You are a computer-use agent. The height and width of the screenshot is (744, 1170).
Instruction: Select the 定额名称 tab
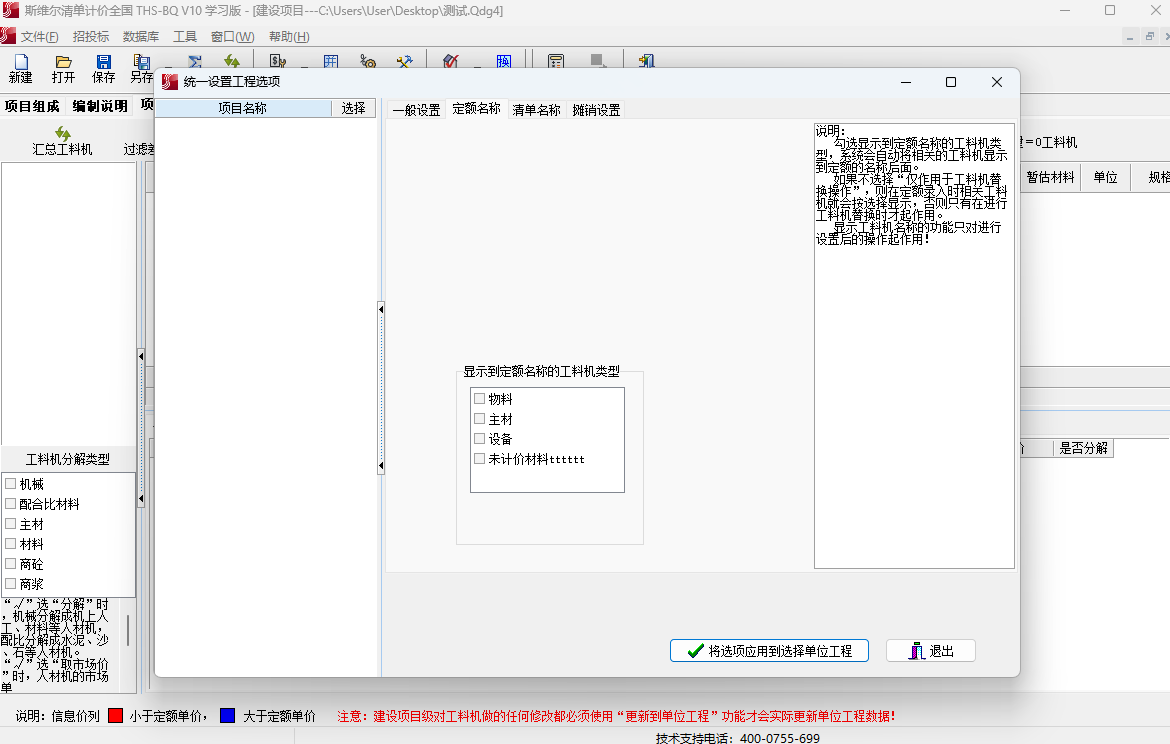coord(476,109)
